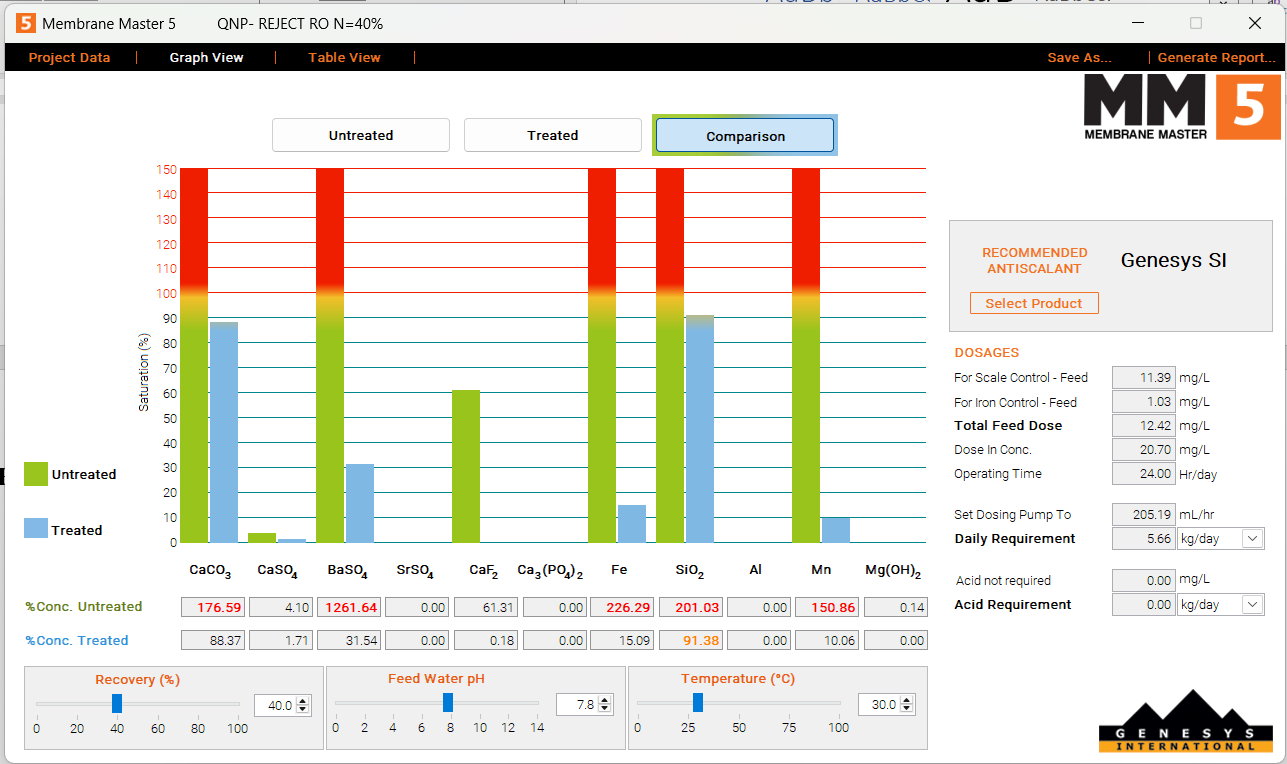The image size is (1287, 764).
Task: Show the Untreated graph
Action: pyautogui.click(x=361, y=135)
